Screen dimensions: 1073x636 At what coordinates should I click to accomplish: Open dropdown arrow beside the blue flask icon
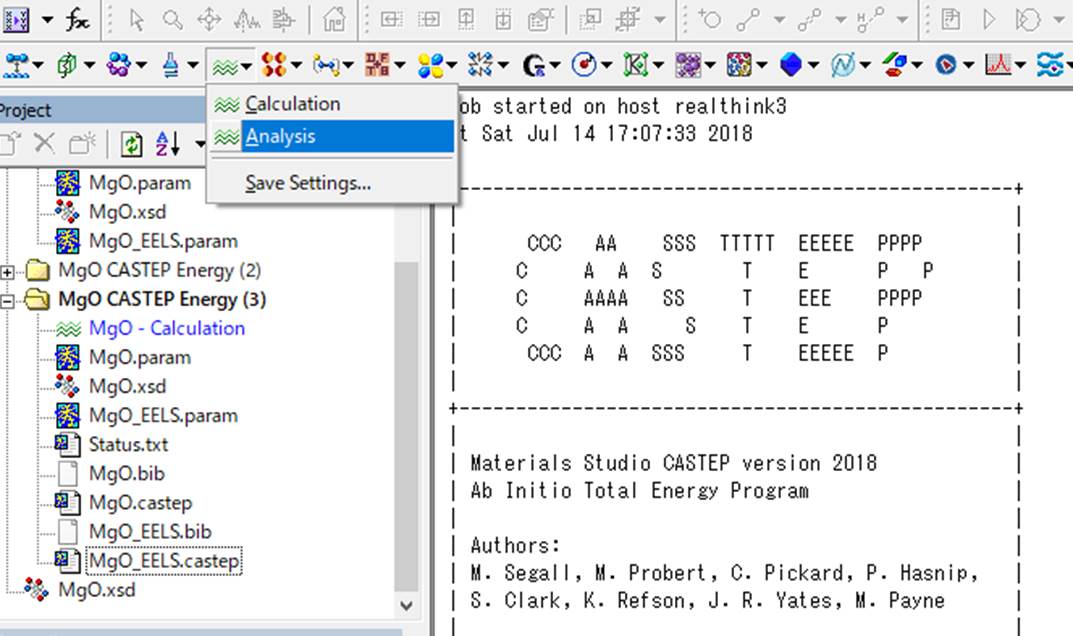pos(193,66)
